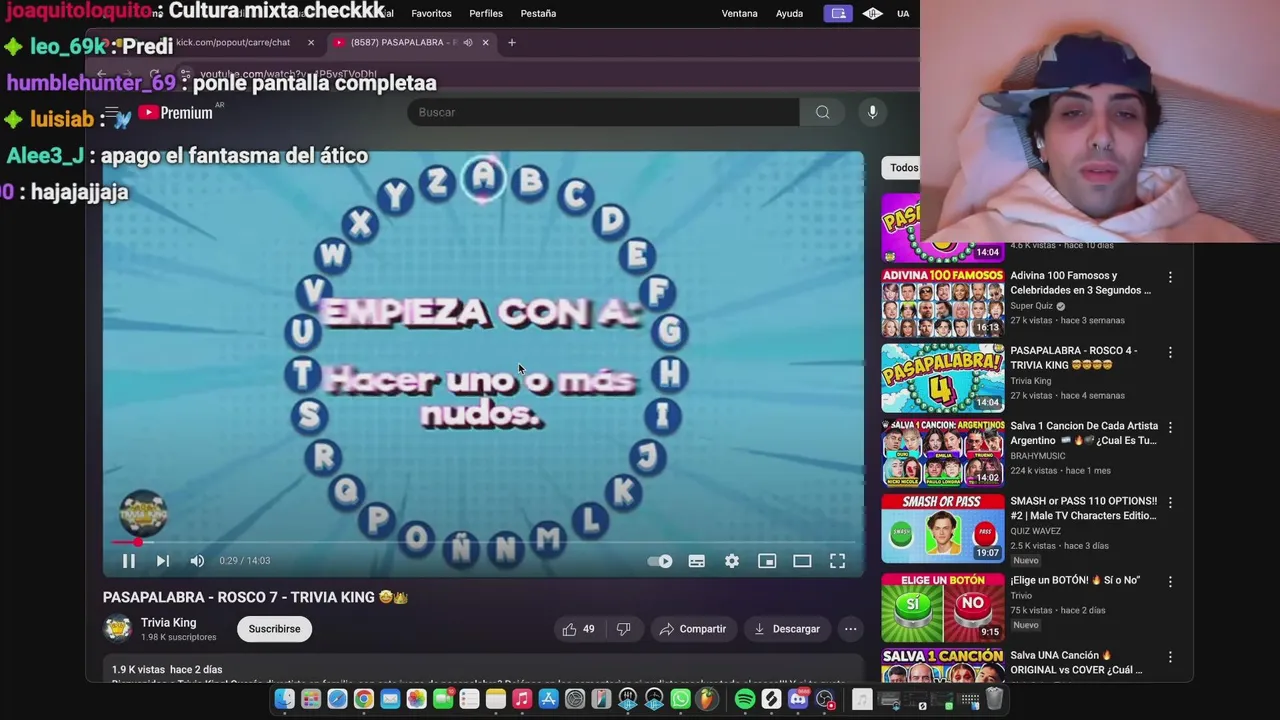The width and height of the screenshot is (1280, 720).
Task: Click into the Buscar search field
Action: coord(603,112)
